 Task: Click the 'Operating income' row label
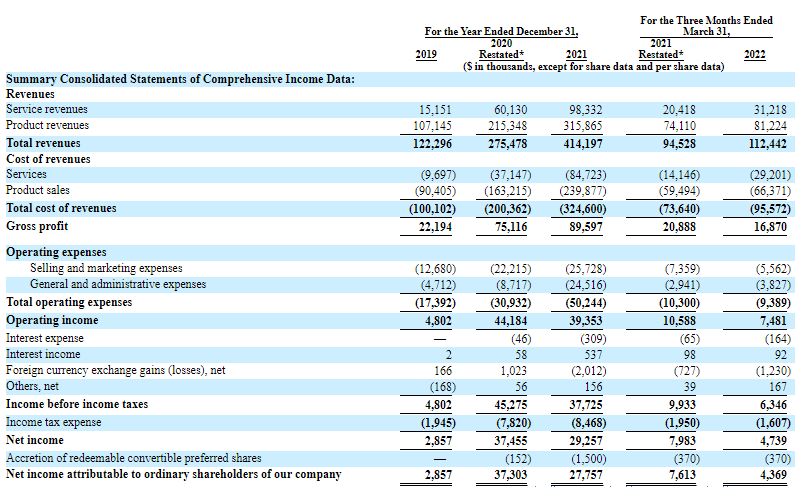click(52, 320)
